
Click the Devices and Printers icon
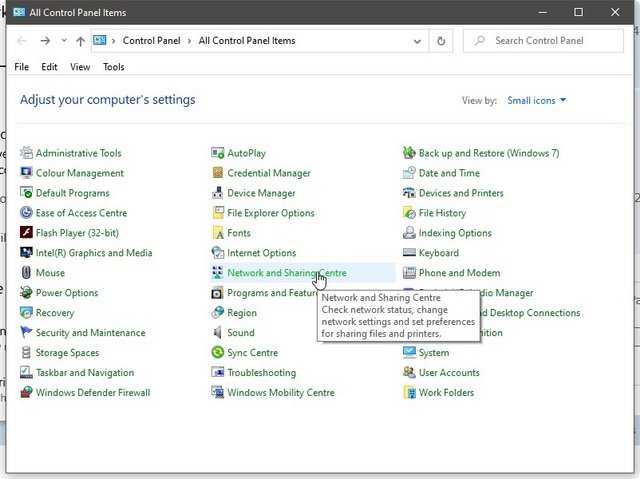pos(409,193)
